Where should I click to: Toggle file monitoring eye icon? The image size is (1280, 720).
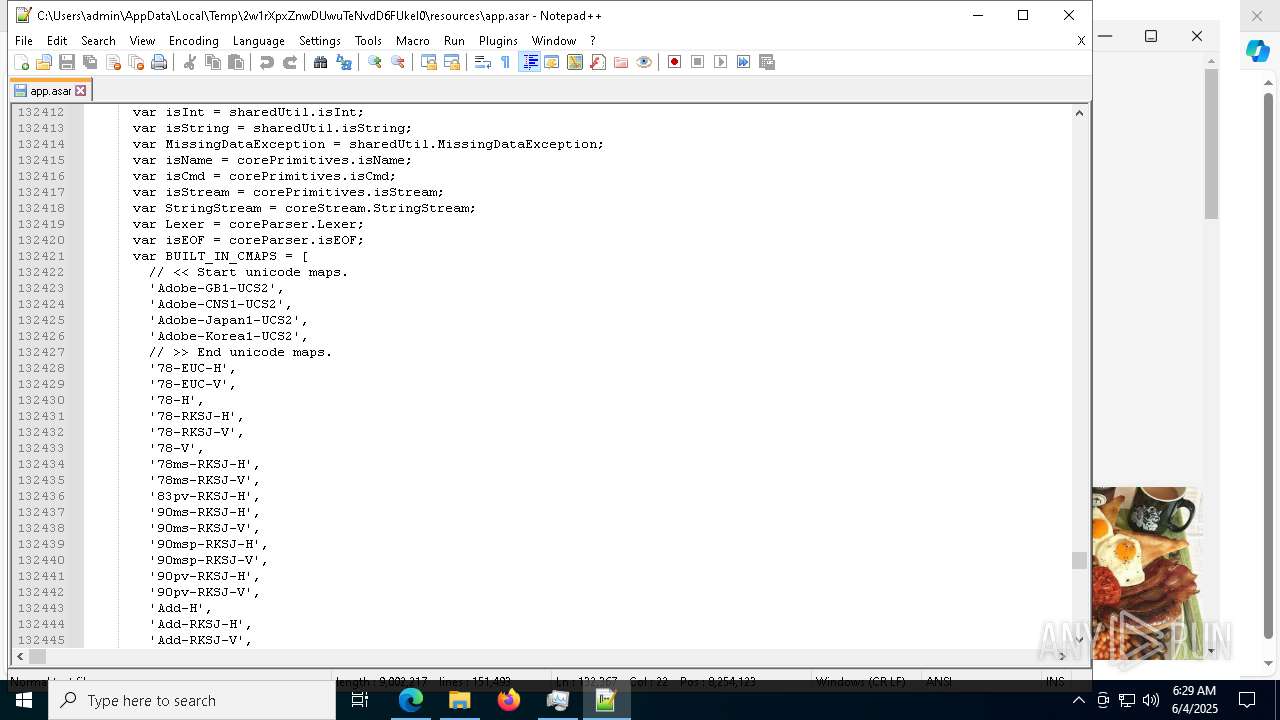tap(644, 62)
